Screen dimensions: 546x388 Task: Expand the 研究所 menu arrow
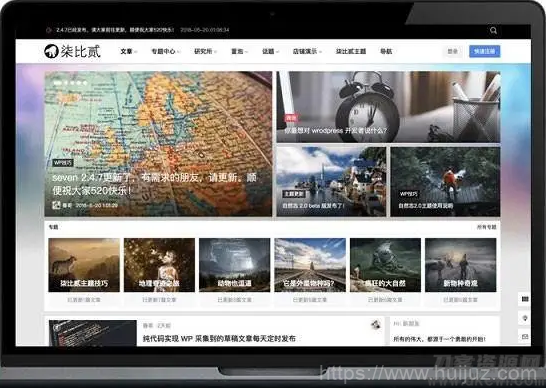click(x=215, y=52)
